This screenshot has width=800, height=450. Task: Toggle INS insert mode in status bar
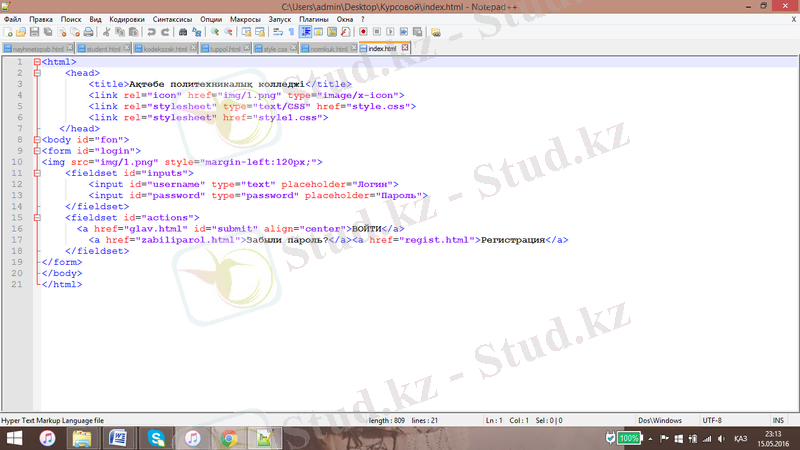(x=778, y=420)
